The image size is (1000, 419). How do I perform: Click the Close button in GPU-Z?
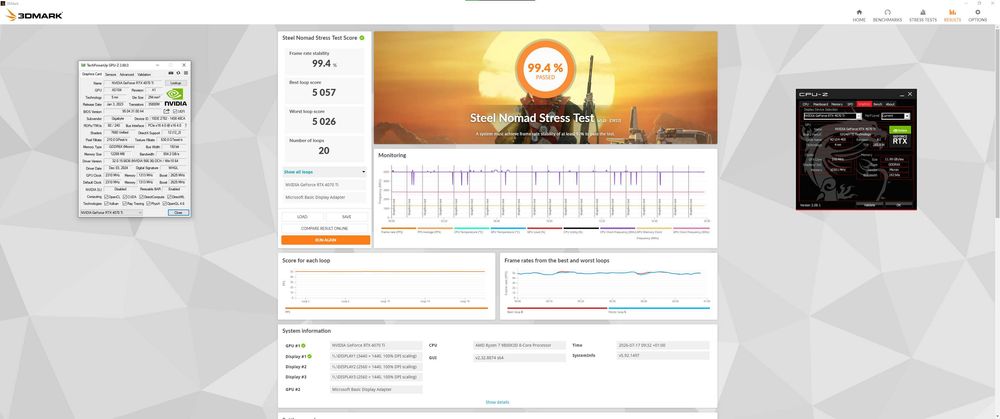[x=178, y=212]
